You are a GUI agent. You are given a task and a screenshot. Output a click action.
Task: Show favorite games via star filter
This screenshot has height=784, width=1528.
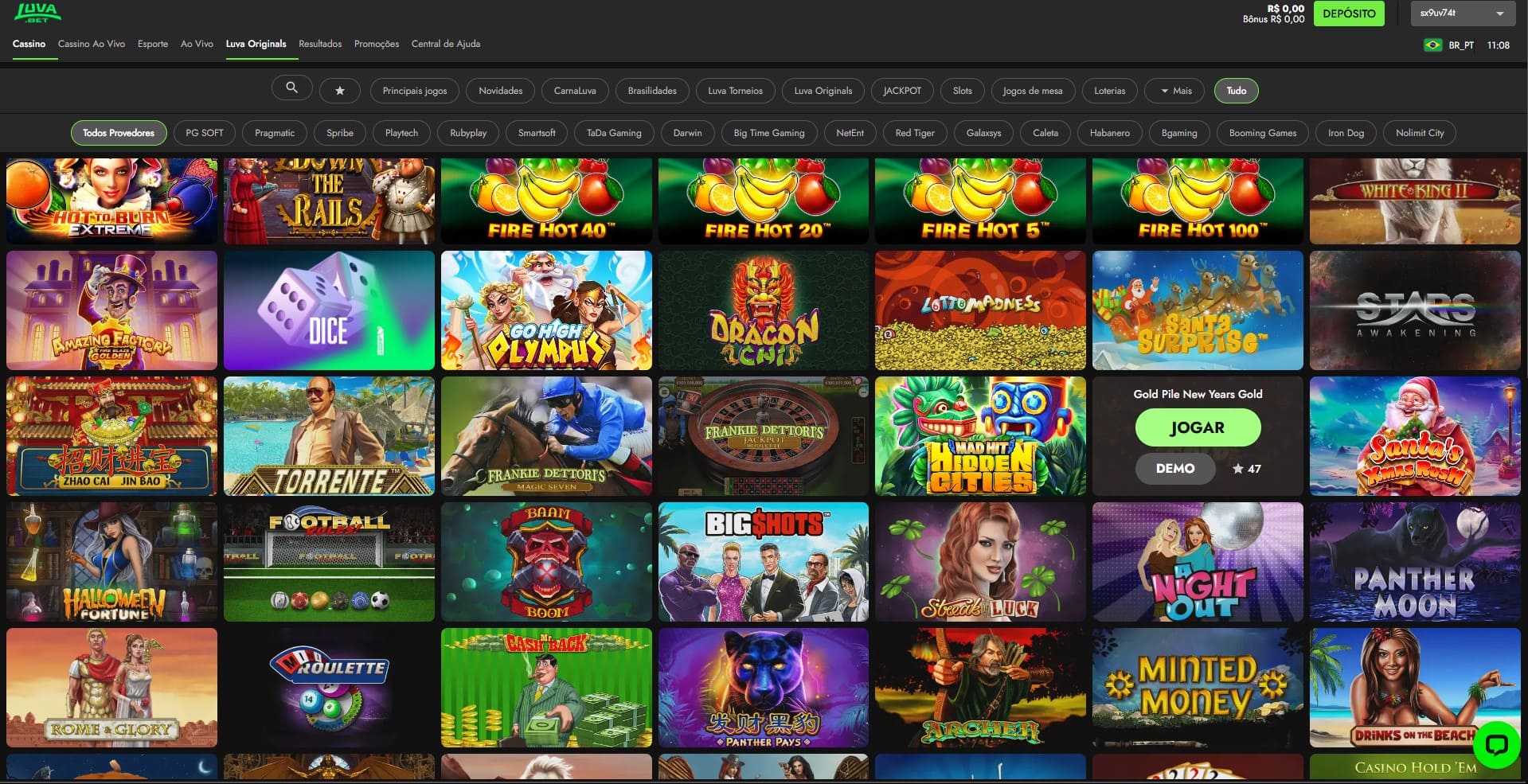coord(340,91)
